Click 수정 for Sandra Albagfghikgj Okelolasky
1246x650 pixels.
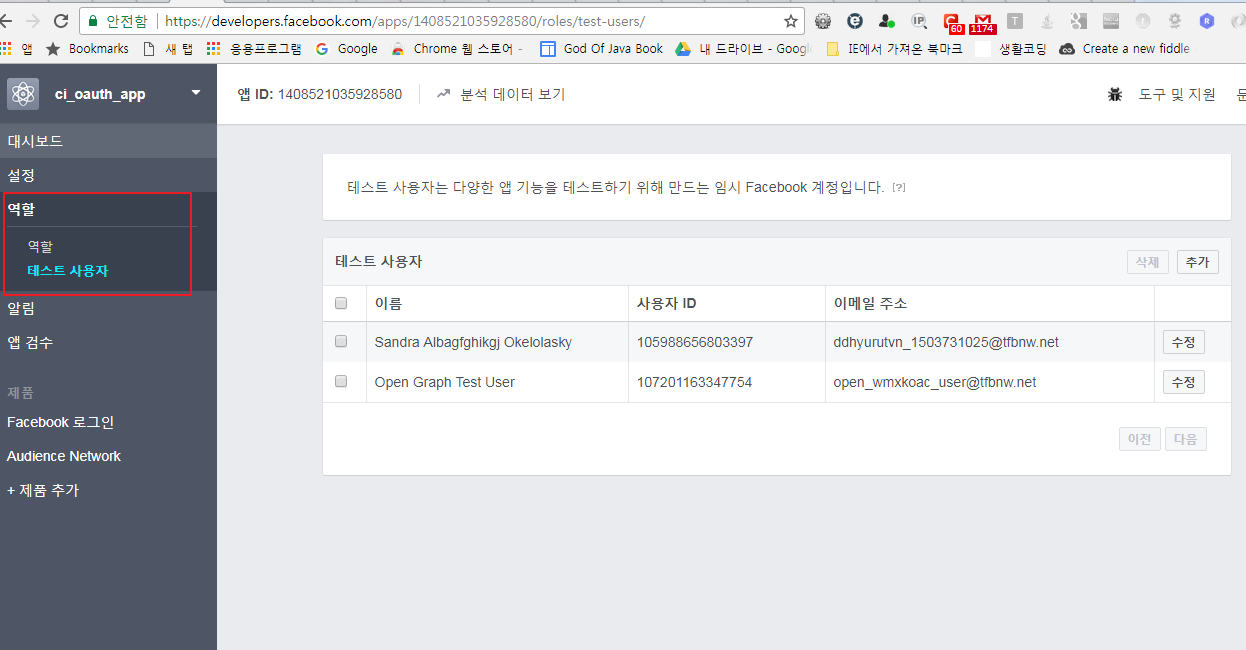click(1183, 342)
